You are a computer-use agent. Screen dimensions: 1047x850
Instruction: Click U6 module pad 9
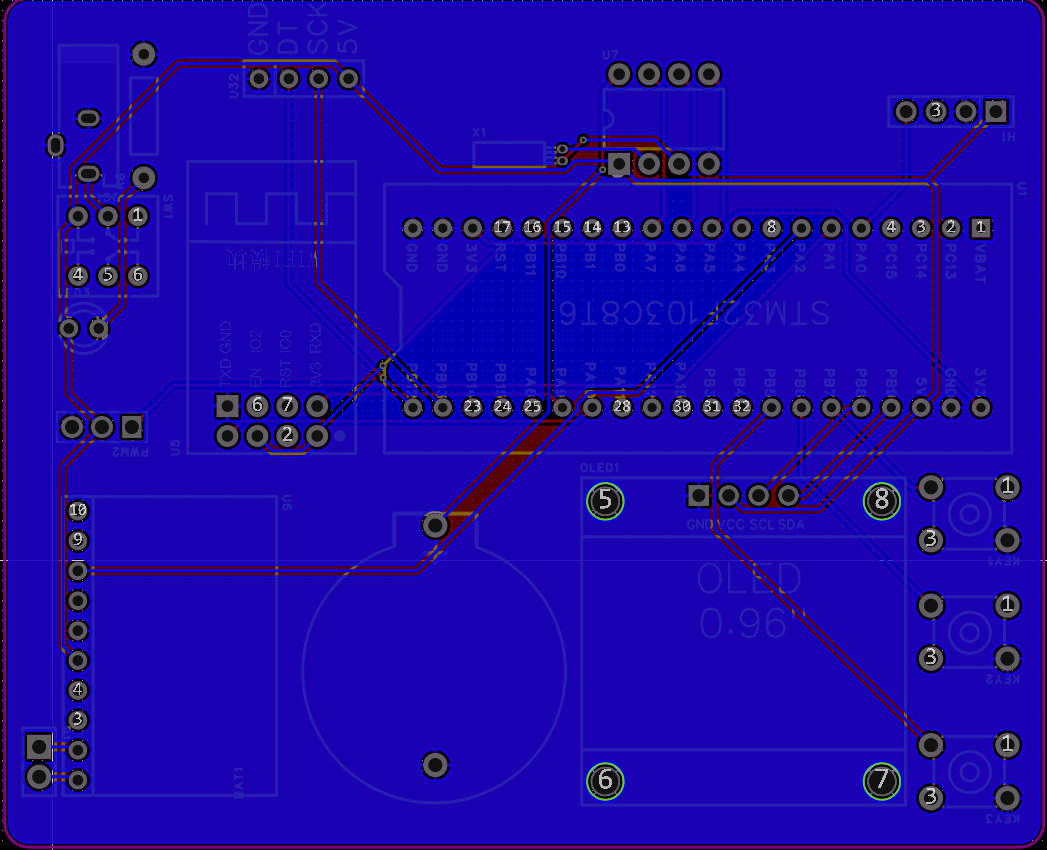point(77,540)
